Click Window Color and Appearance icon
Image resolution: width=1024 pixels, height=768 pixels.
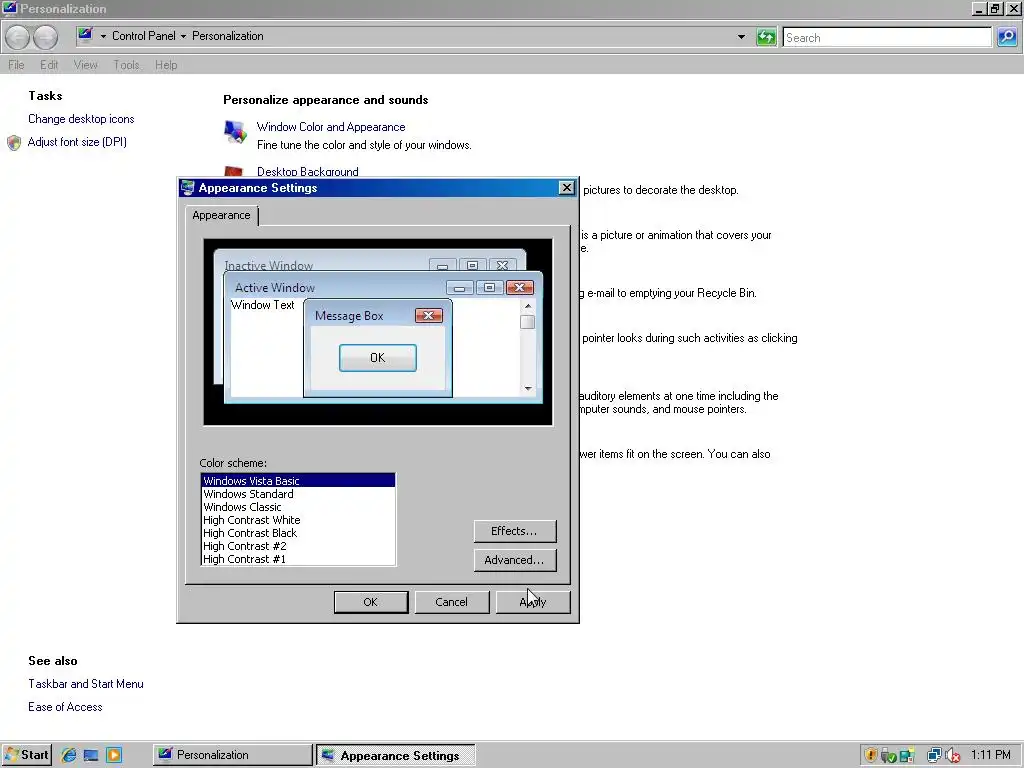[235, 131]
